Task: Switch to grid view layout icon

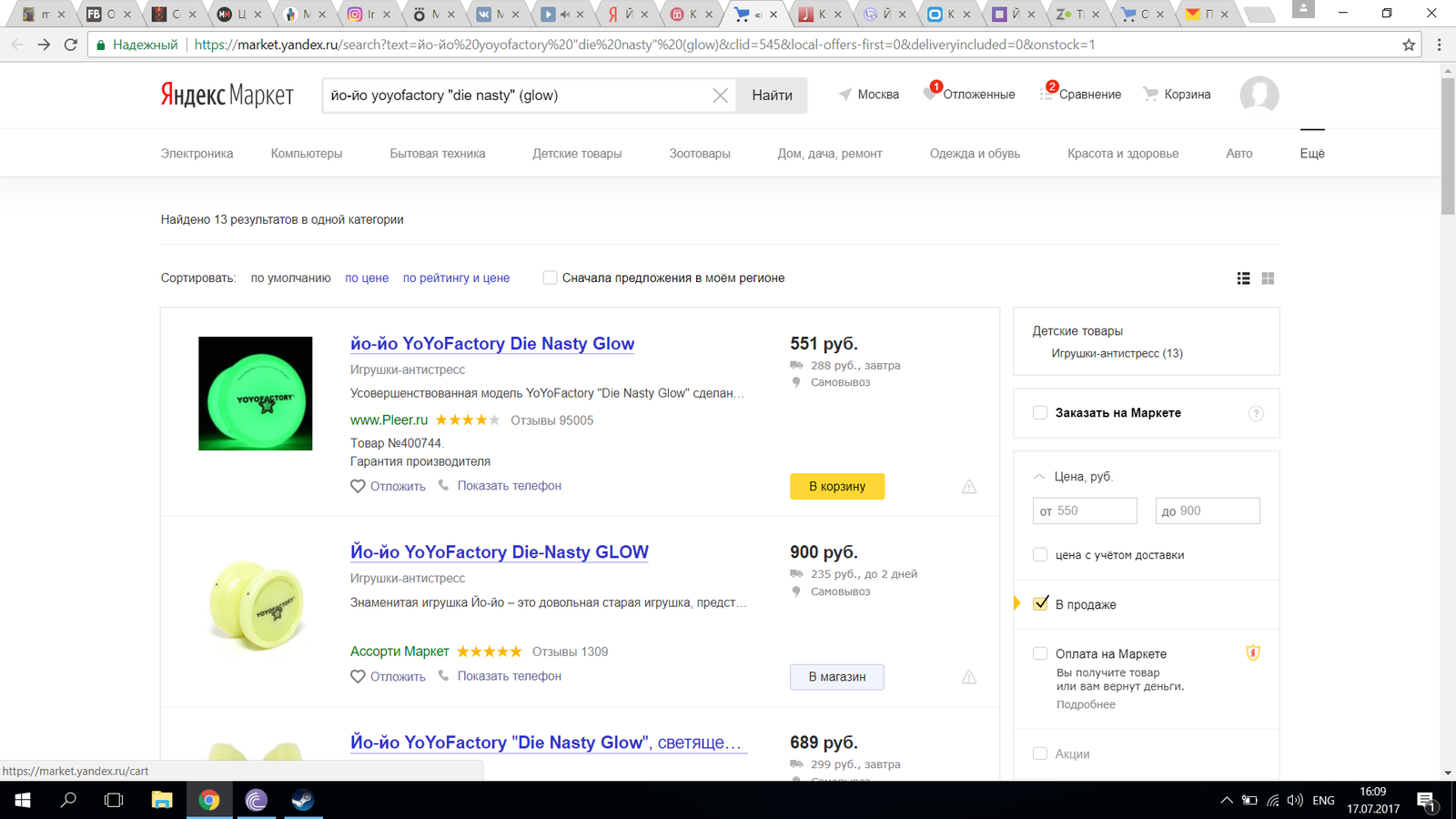Action: (1268, 278)
